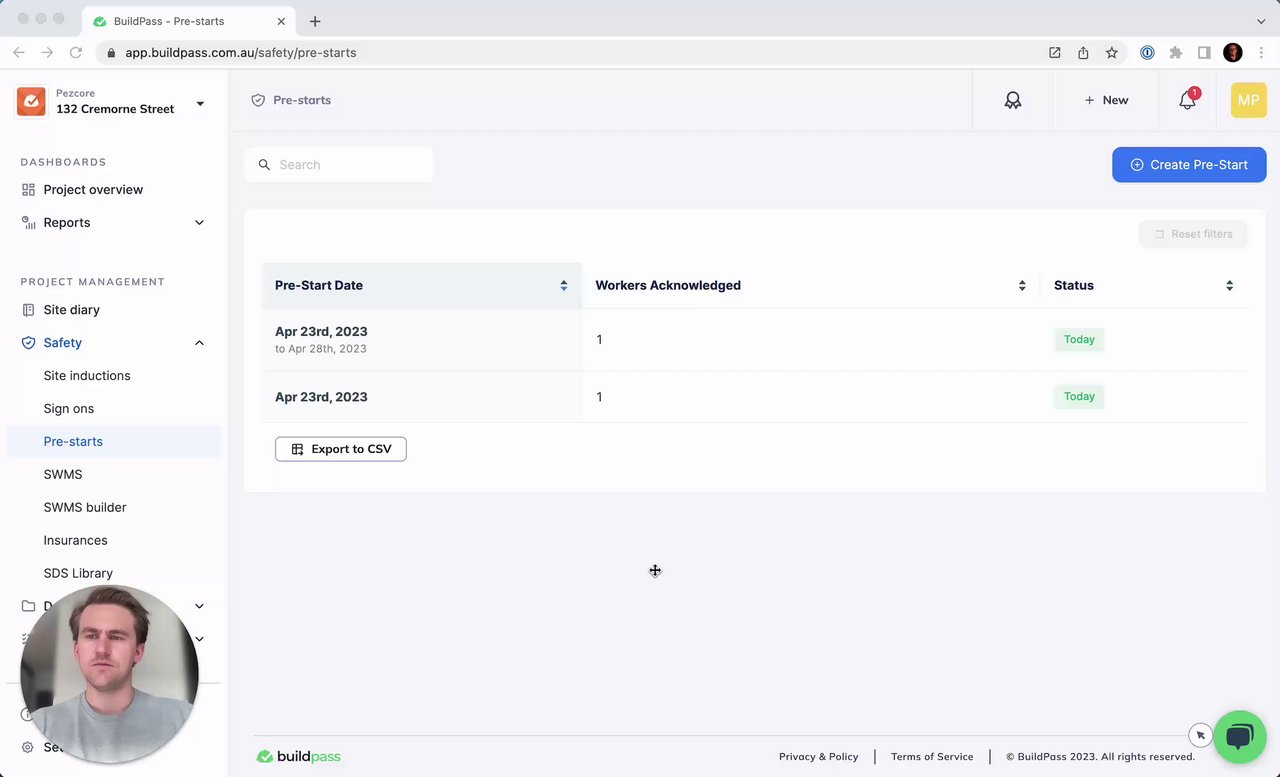Screen dimensions: 1280x777
Task: Click the Pezcore orange logo icon
Action: click(x=31, y=101)
